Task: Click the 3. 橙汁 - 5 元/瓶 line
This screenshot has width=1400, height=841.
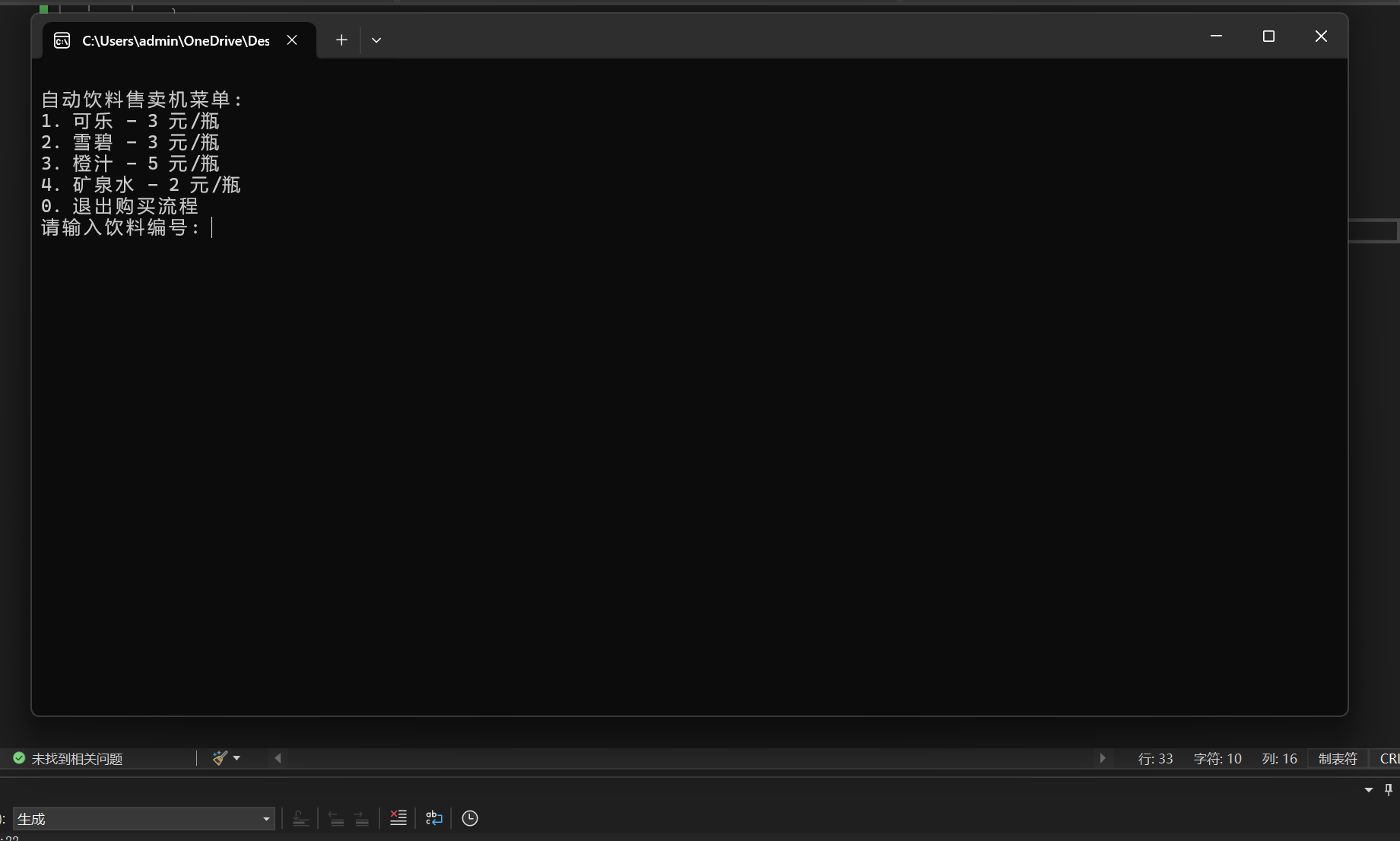Action: [130, 163]
